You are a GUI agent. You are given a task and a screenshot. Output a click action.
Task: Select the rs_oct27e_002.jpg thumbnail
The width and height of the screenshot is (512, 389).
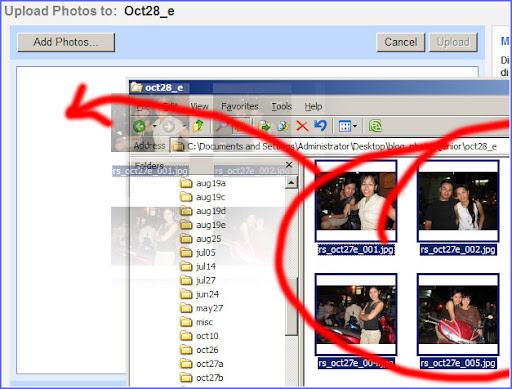point(458,201)
